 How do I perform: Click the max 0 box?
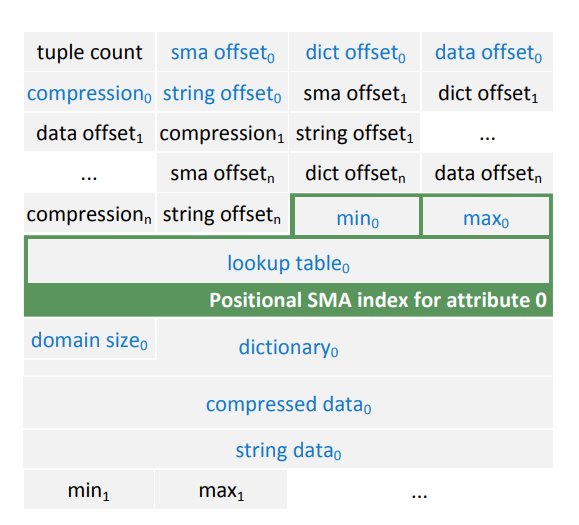486,216
